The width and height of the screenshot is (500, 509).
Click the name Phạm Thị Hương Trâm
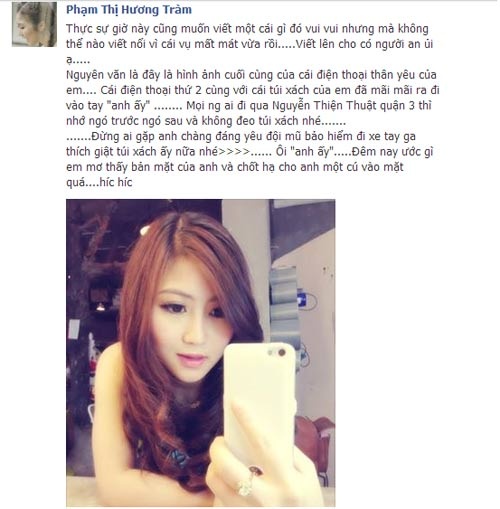129,10
